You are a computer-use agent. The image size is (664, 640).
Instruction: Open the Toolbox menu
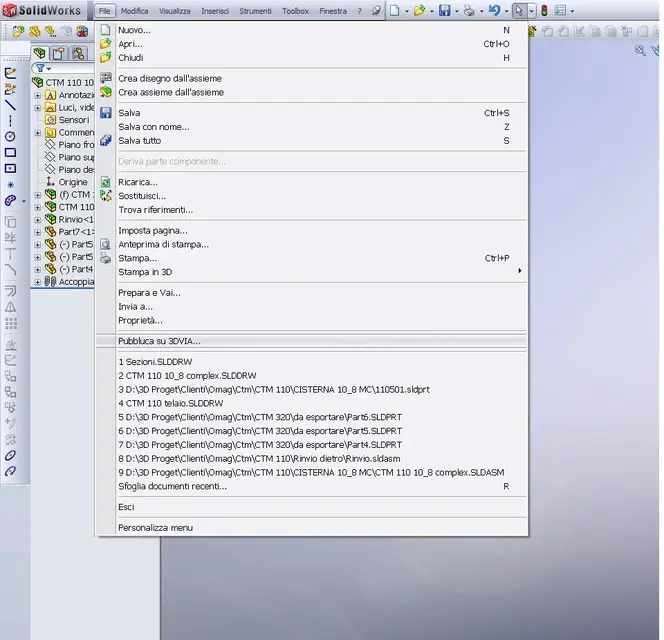pos(295,11)
